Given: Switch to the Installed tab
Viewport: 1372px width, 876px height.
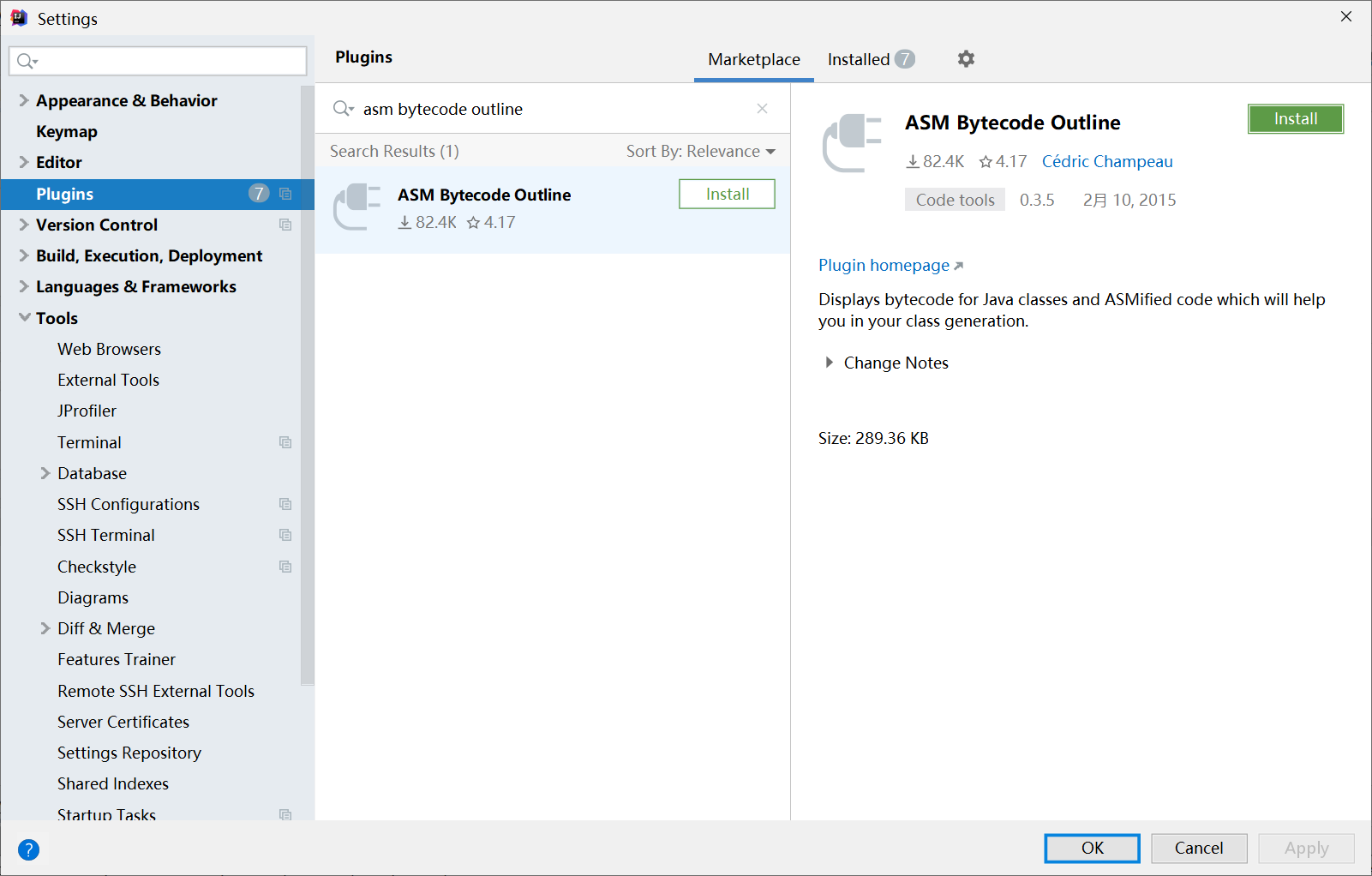Looking at the screenshot, I should [x=871, y=59].
